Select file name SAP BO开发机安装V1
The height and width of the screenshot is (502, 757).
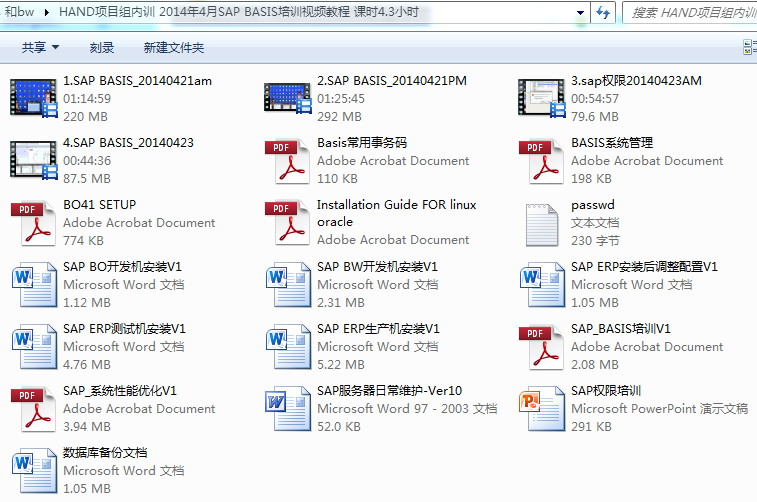coord(123,267)
